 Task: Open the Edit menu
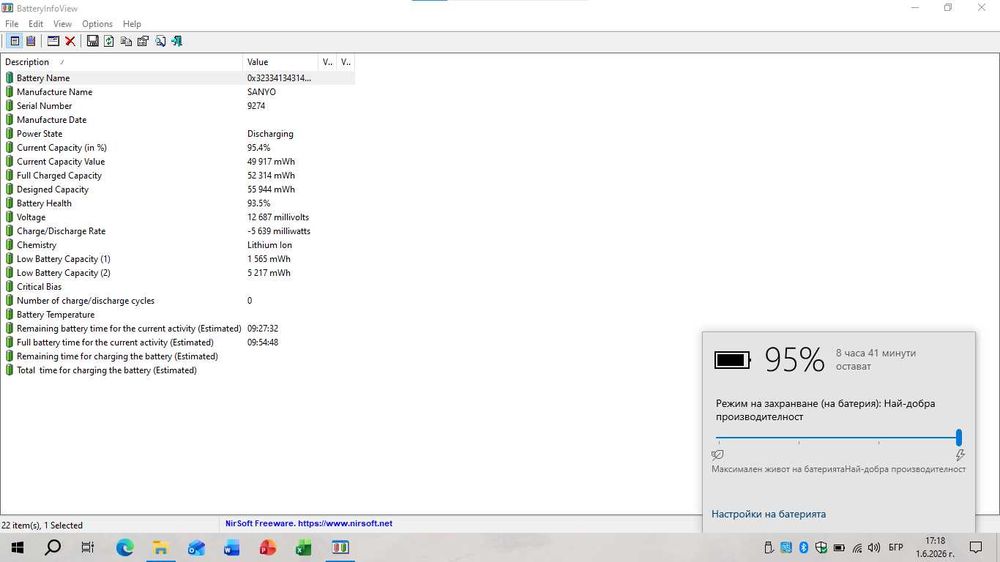(x=36, y=24)
